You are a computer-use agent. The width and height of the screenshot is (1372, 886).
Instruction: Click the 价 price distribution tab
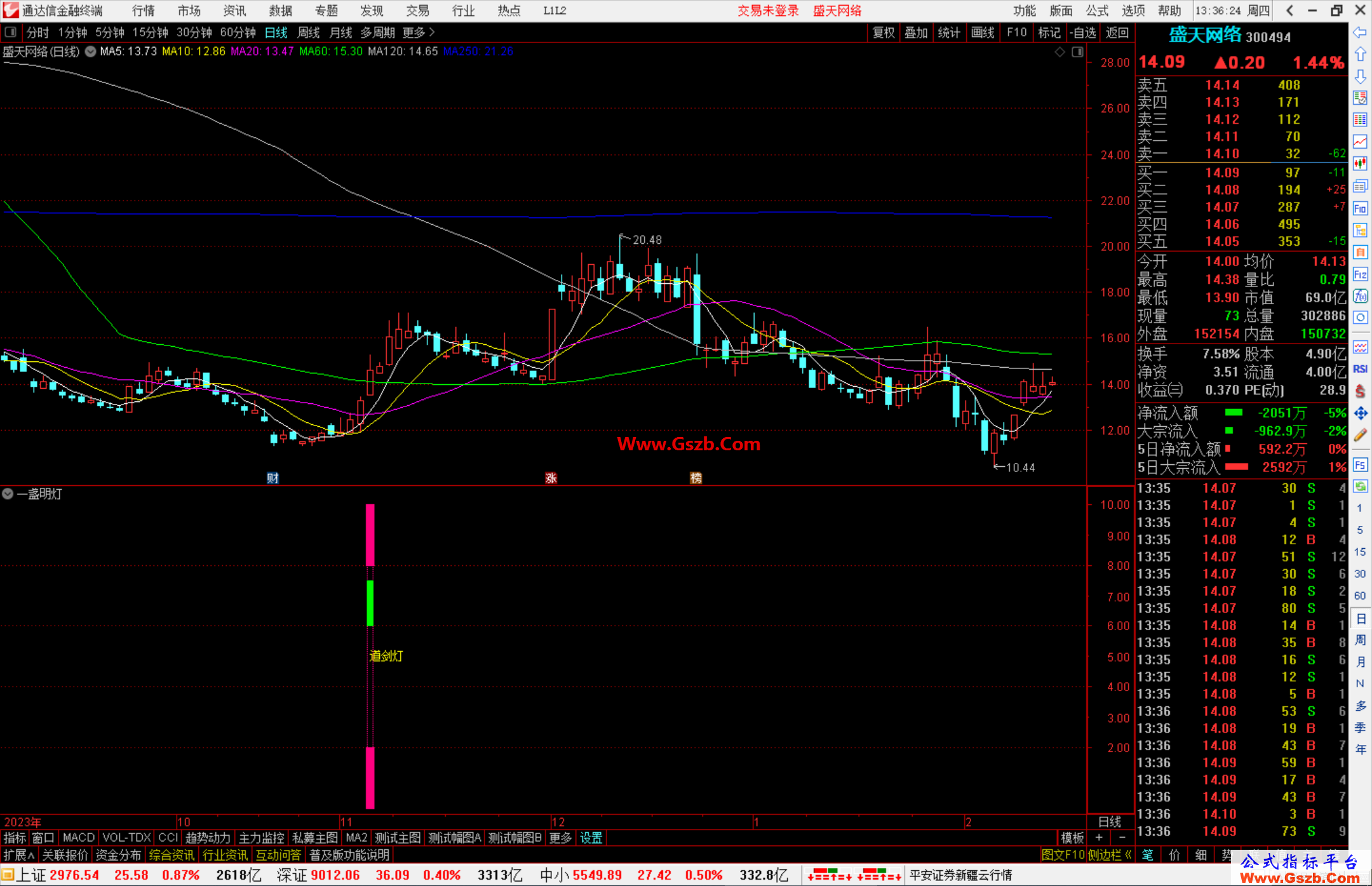[x=1174, y=855]
